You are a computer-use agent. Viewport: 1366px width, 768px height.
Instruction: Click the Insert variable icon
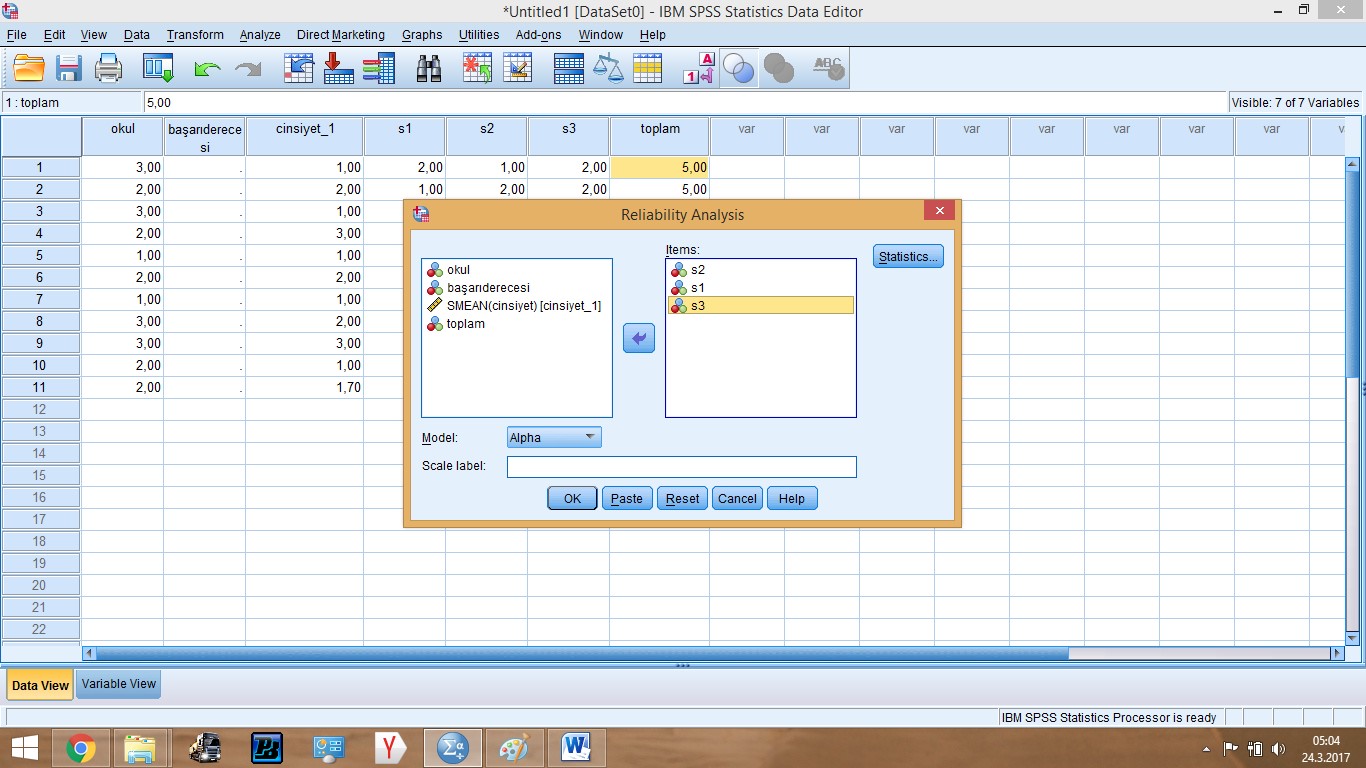517,68
